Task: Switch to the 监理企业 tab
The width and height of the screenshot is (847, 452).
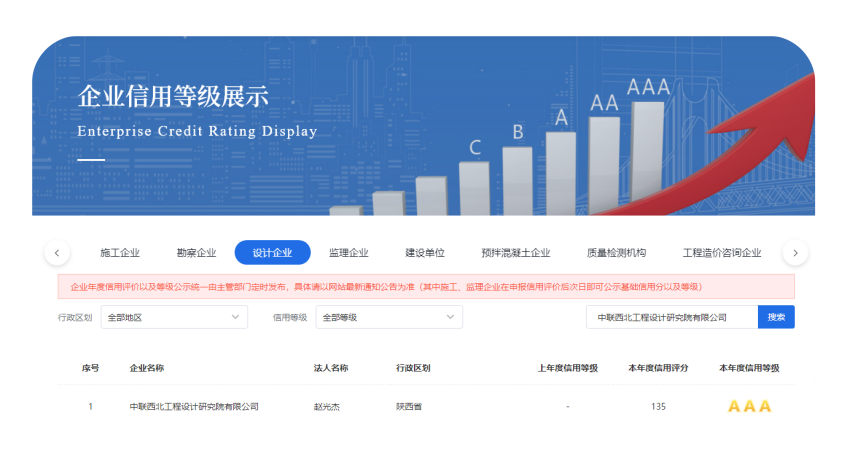Action: pos(348,253)
